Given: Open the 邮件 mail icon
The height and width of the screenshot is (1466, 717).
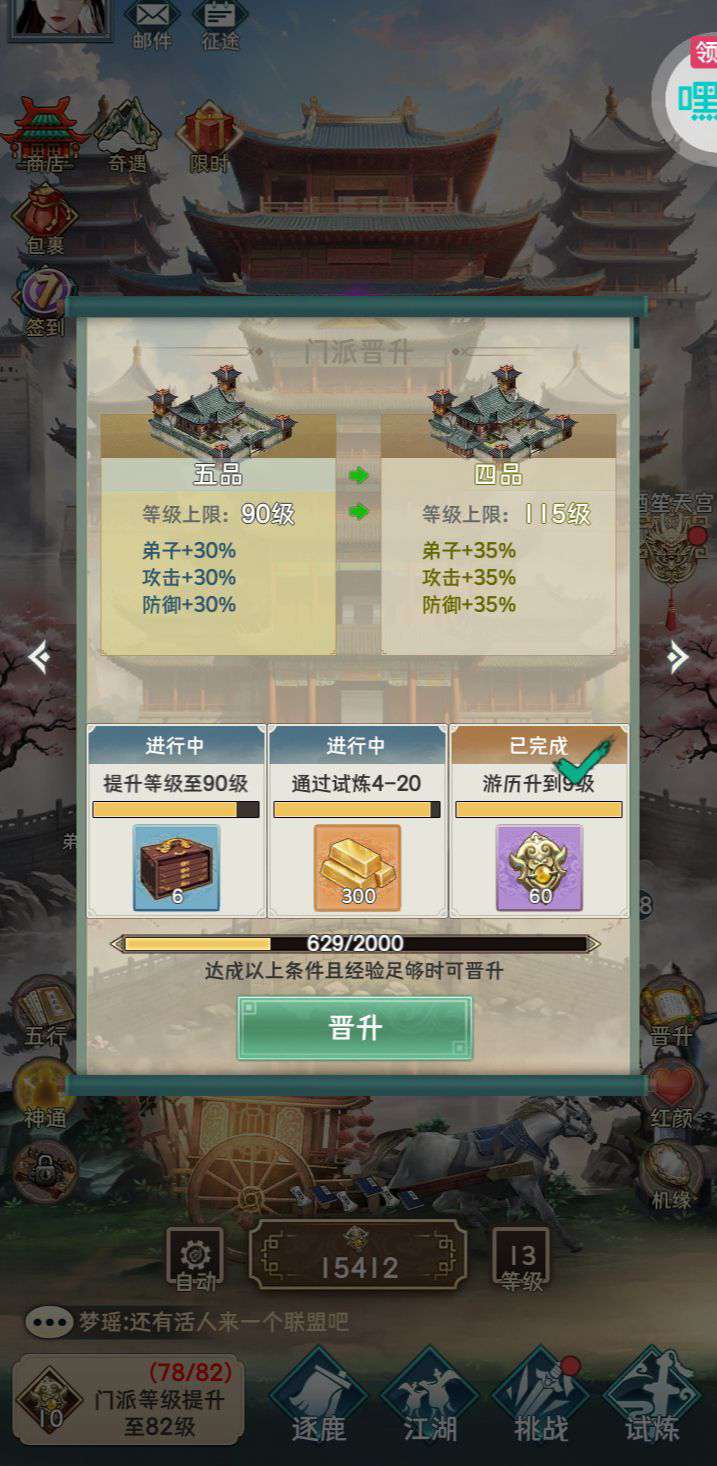Looking at the screenshot, I should [x=152, y=25].
